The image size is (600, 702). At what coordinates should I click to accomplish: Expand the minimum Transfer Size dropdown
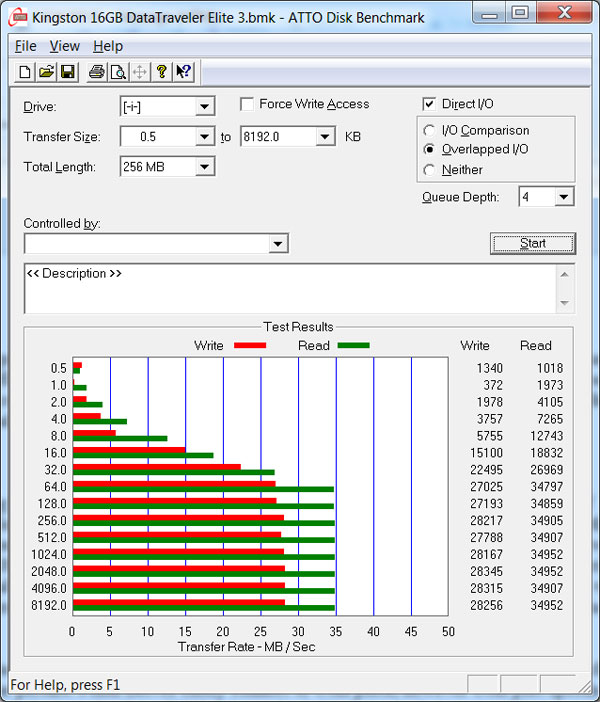tap(205, 137)
